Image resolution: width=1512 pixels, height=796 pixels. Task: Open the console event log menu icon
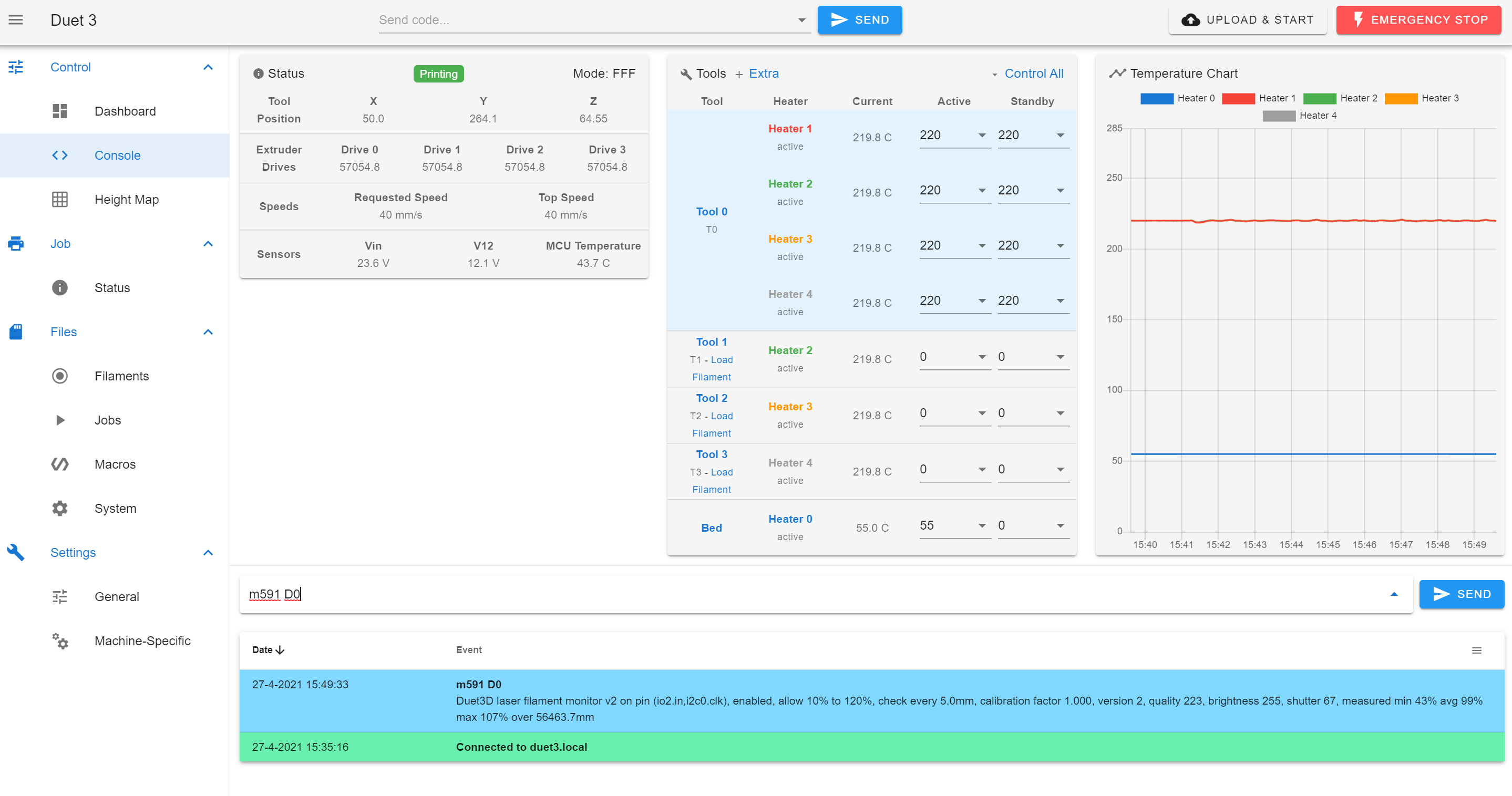(1476, 650)
